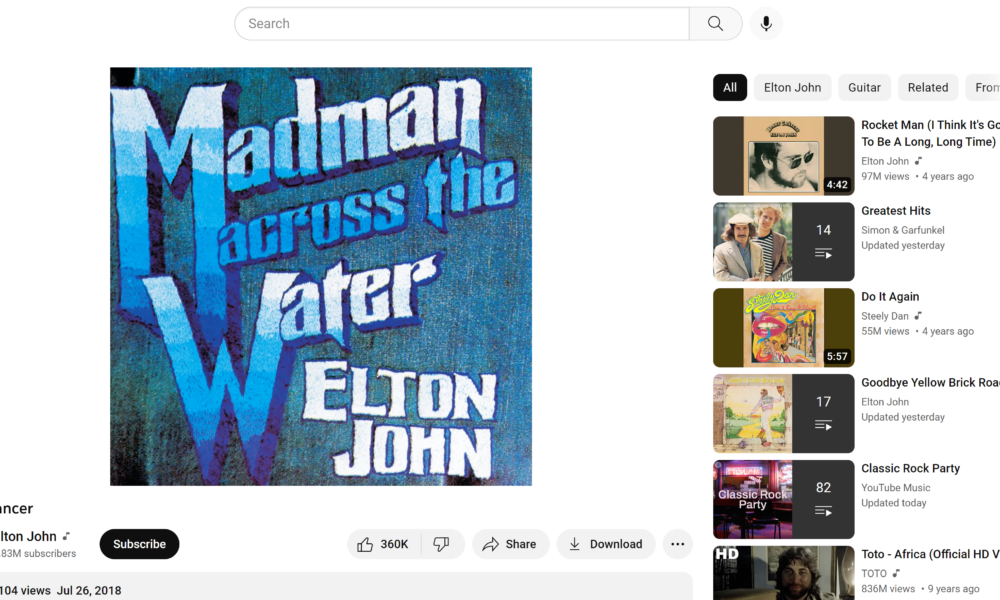Visit Steely Dan channel name
1000x600 pixels.
(885, 316)
